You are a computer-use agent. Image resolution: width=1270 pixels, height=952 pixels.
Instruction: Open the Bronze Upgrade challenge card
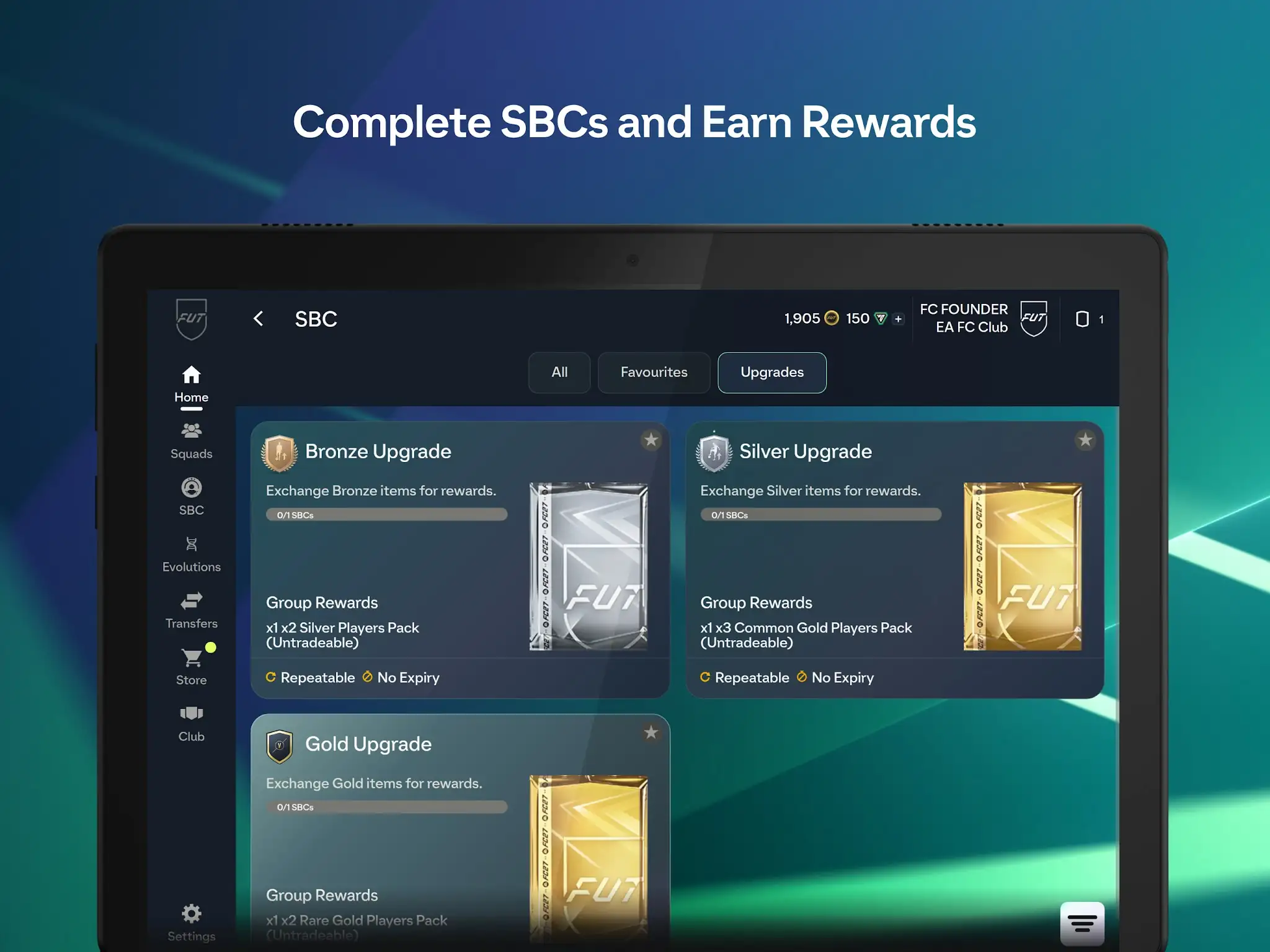point(460,560)
